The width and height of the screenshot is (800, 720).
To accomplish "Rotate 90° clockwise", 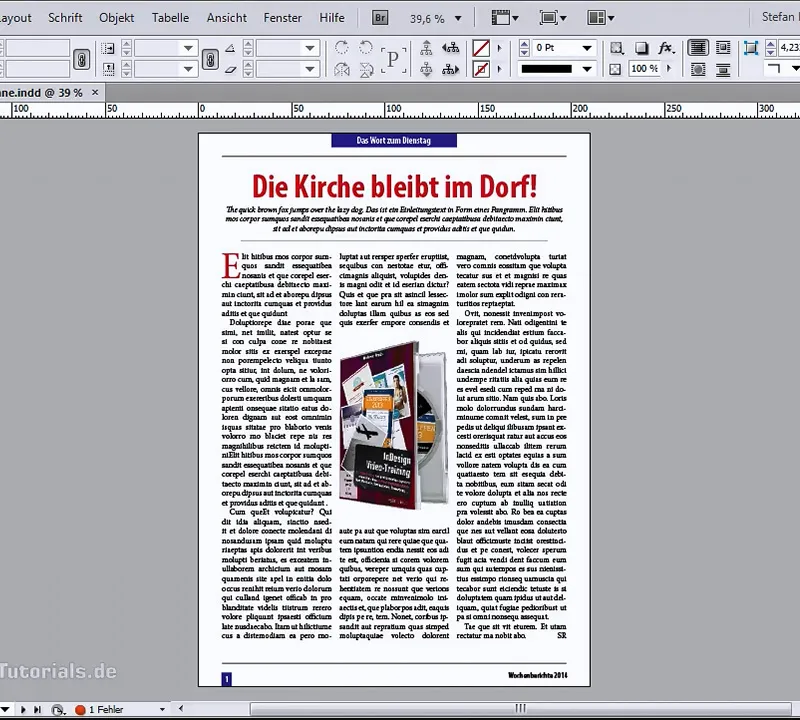I will tap(341, 48).
